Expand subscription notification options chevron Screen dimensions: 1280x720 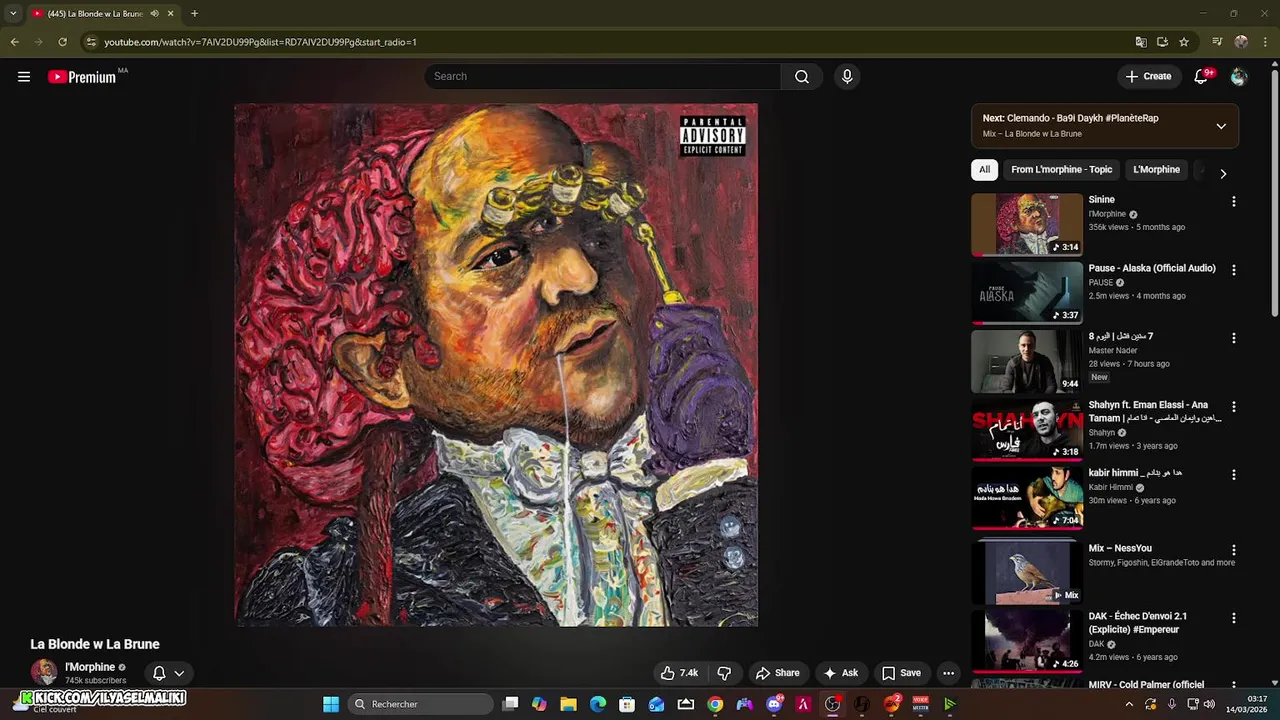tap(179, 673)
